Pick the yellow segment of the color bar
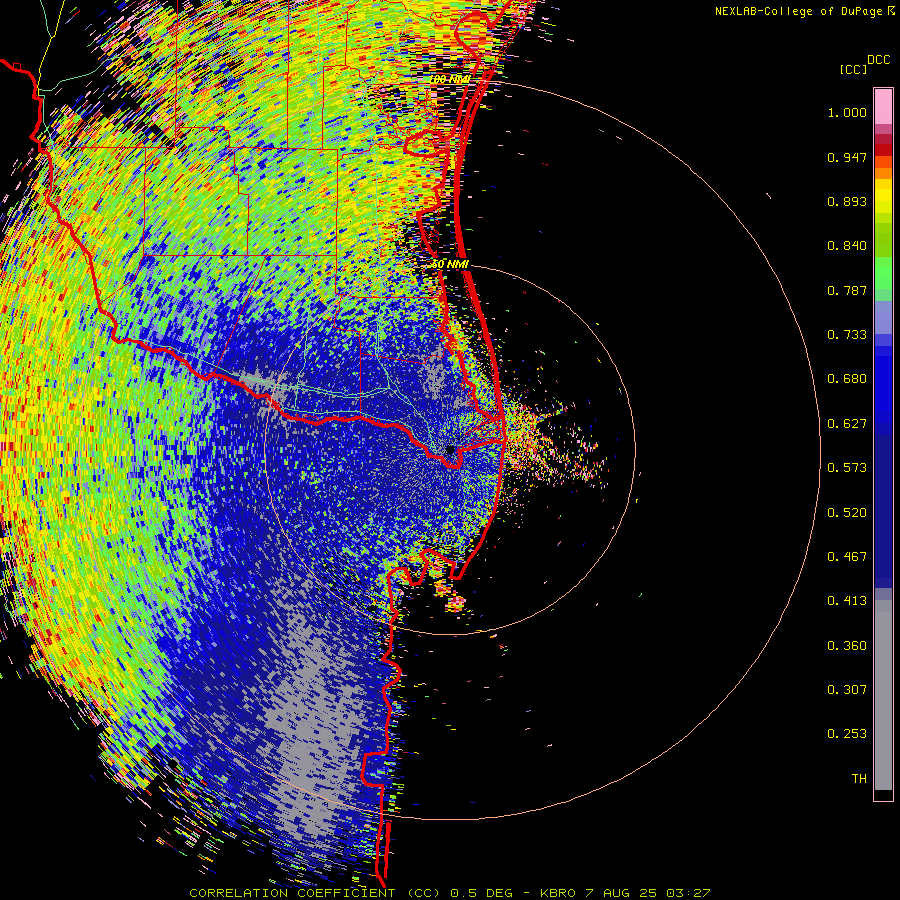The image size is (900, 900). 883,196
